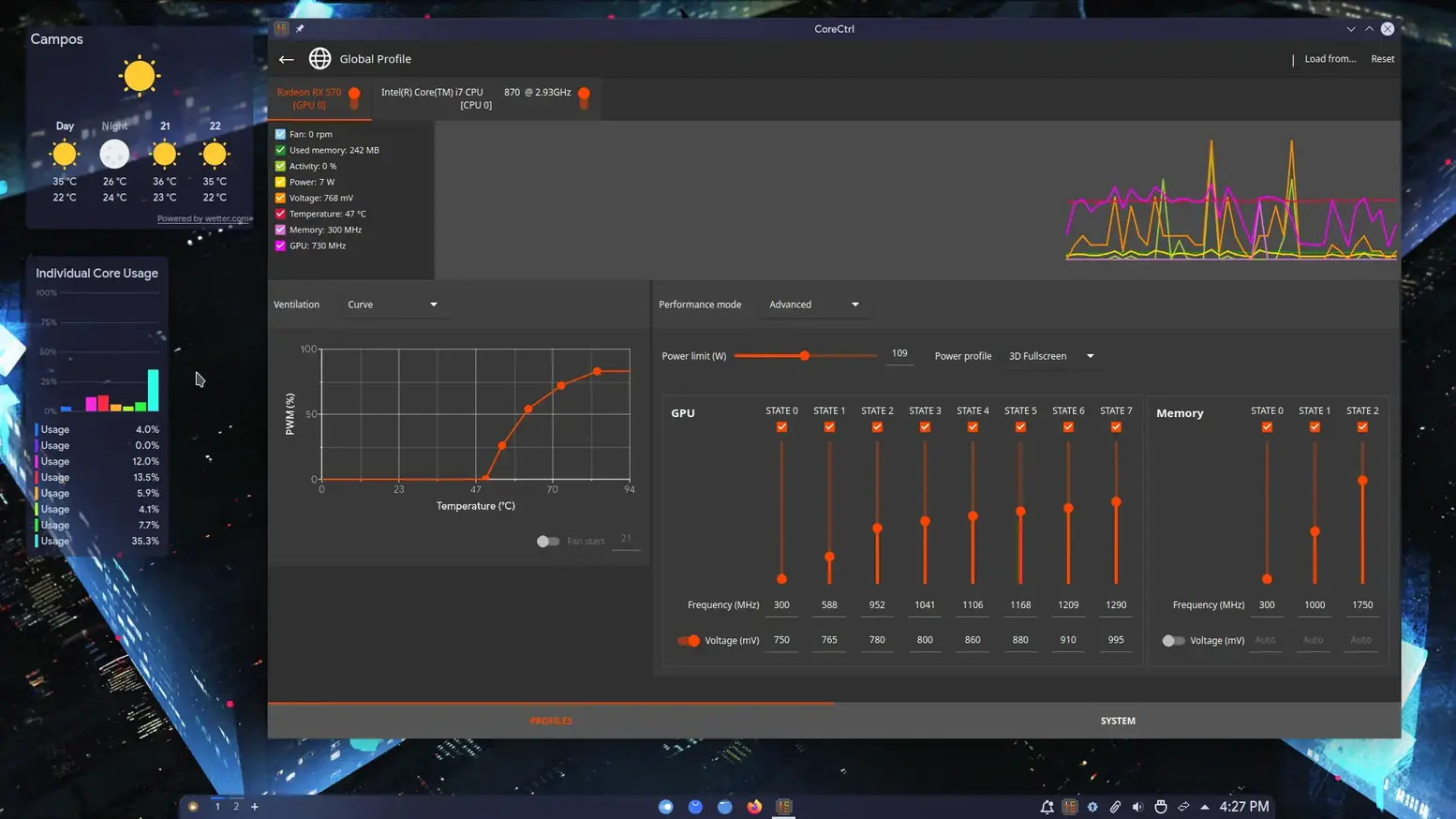The width and height of the screenshot is (1456, 819).
Task: Open the network connections tray icon
Action: pos(1183,806)
